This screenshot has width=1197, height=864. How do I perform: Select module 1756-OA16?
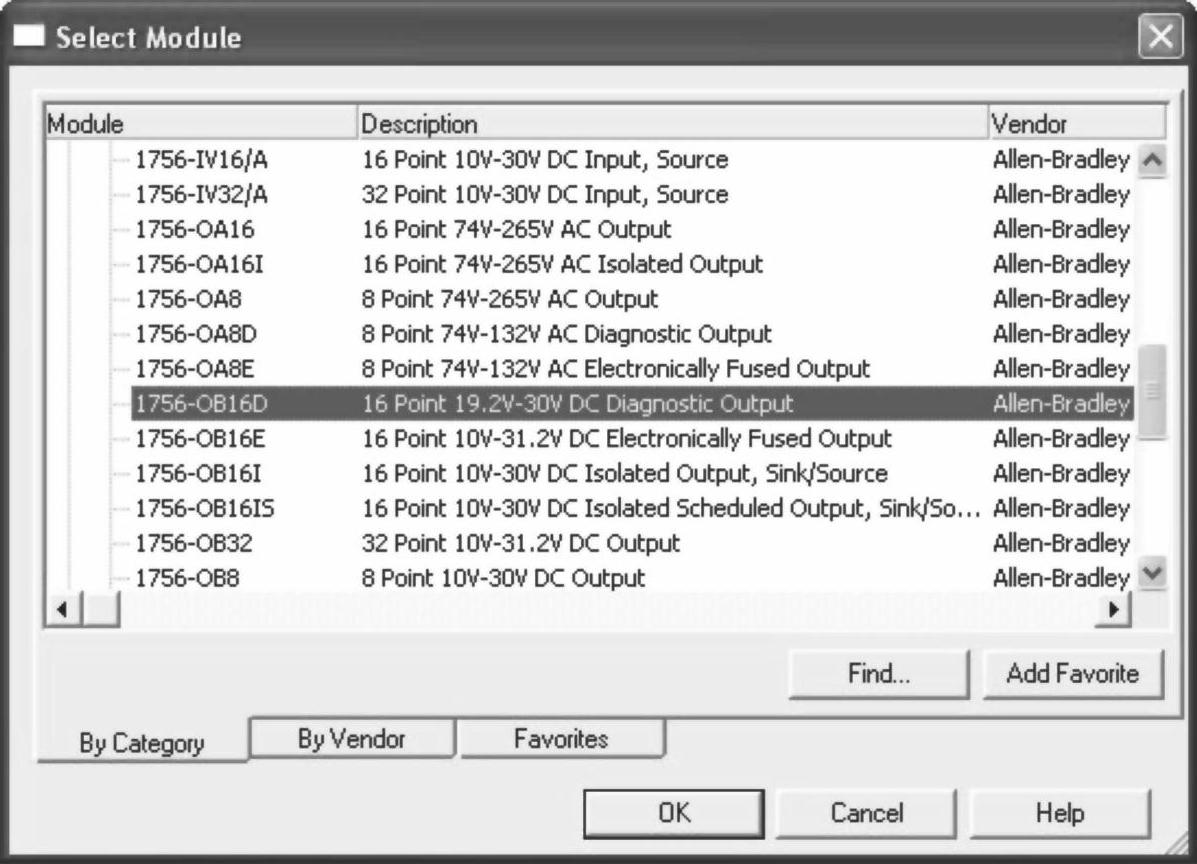tap(195, 229)
